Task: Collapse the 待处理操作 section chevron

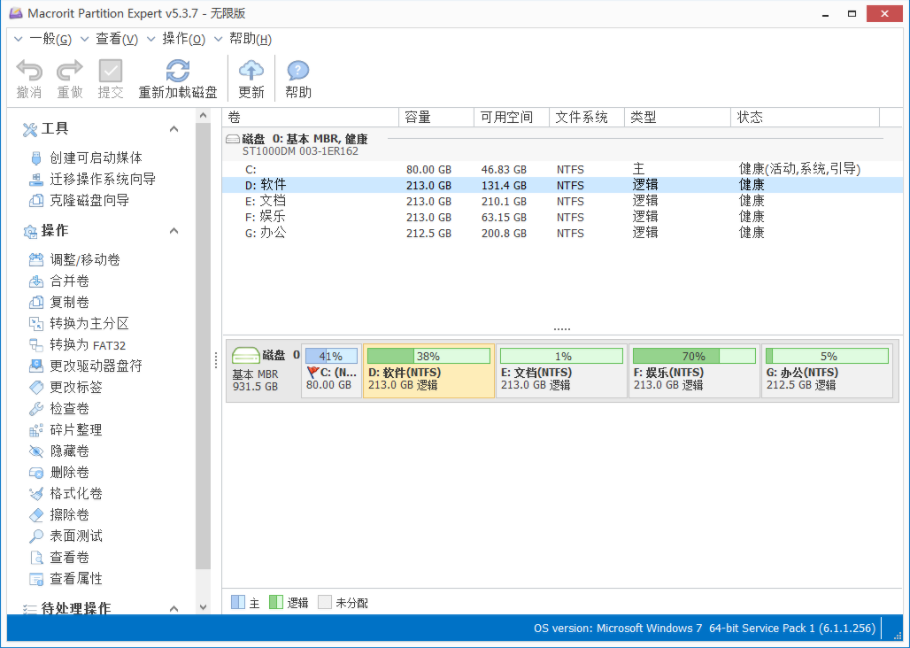Action: pos(174,609)
